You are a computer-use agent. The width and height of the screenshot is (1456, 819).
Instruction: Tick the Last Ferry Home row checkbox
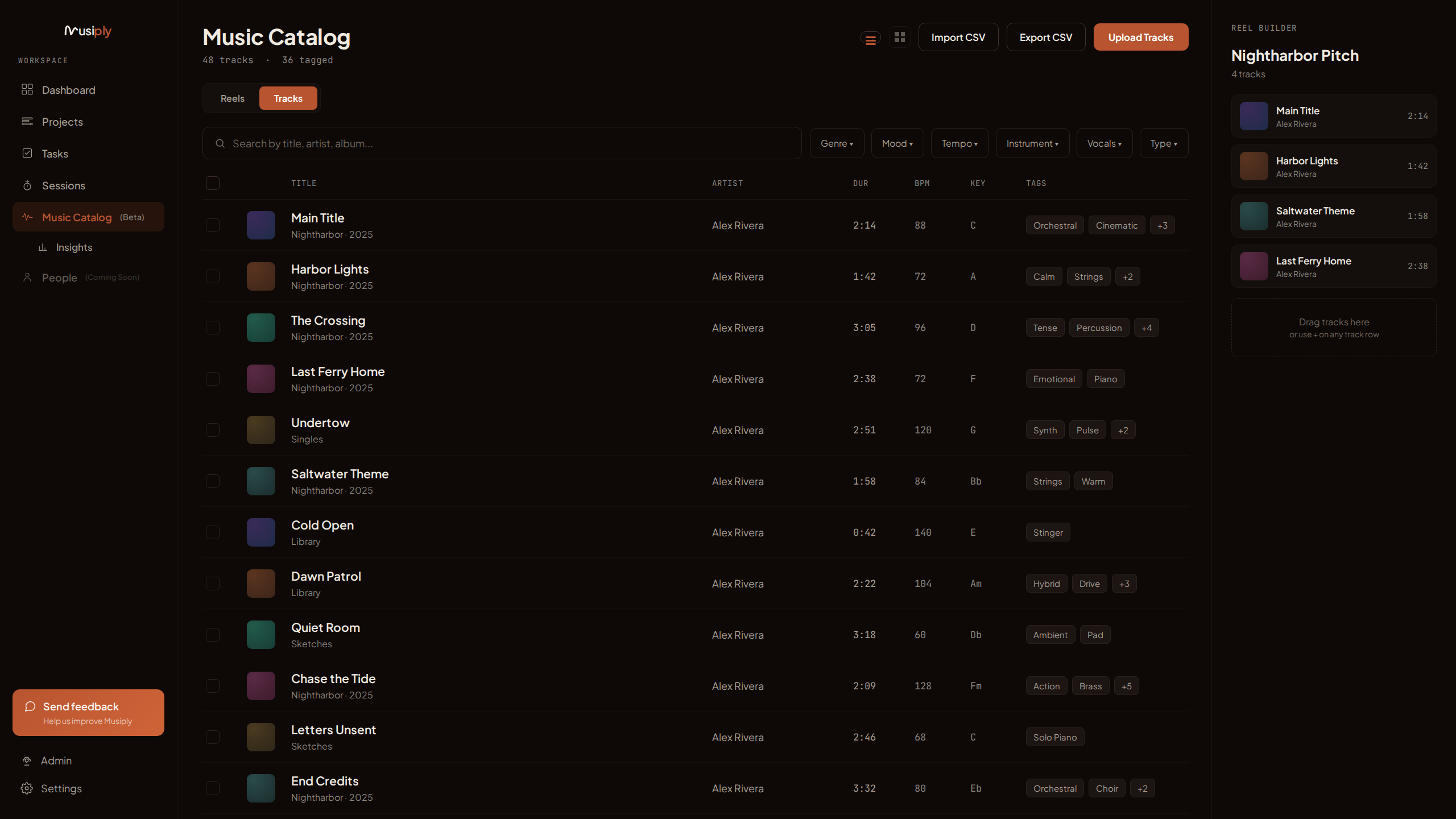pyautogui.click(x=213, y=379)
